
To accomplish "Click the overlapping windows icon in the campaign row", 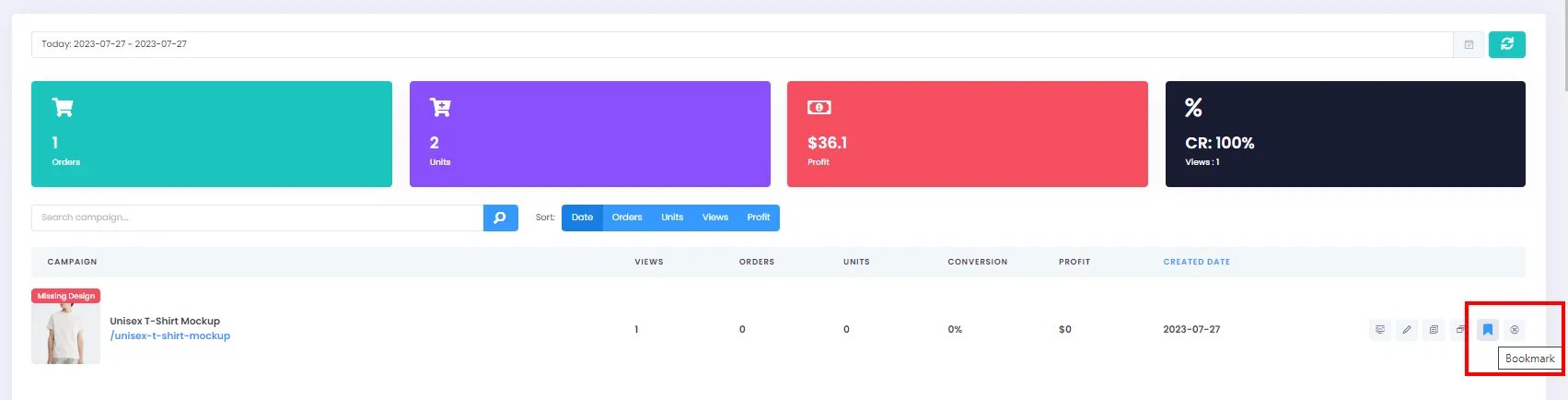I will (1460, 329).
